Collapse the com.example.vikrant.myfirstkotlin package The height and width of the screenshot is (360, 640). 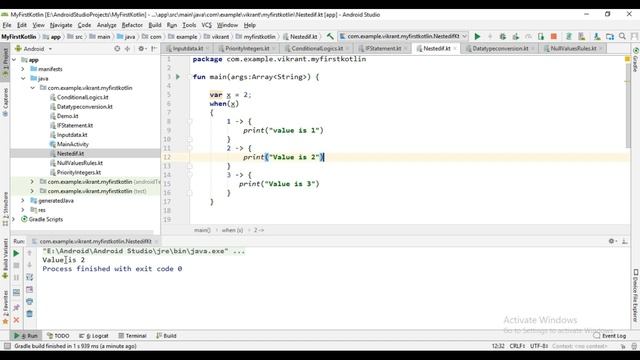(x=32, y=88)
